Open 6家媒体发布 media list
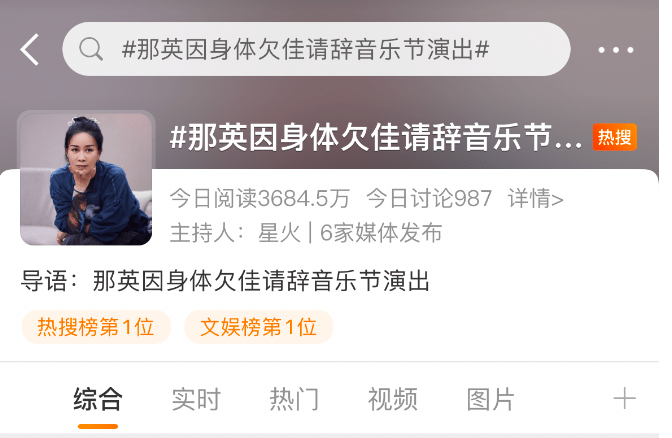This screenshot has height=438, width=672. (381, 233)
